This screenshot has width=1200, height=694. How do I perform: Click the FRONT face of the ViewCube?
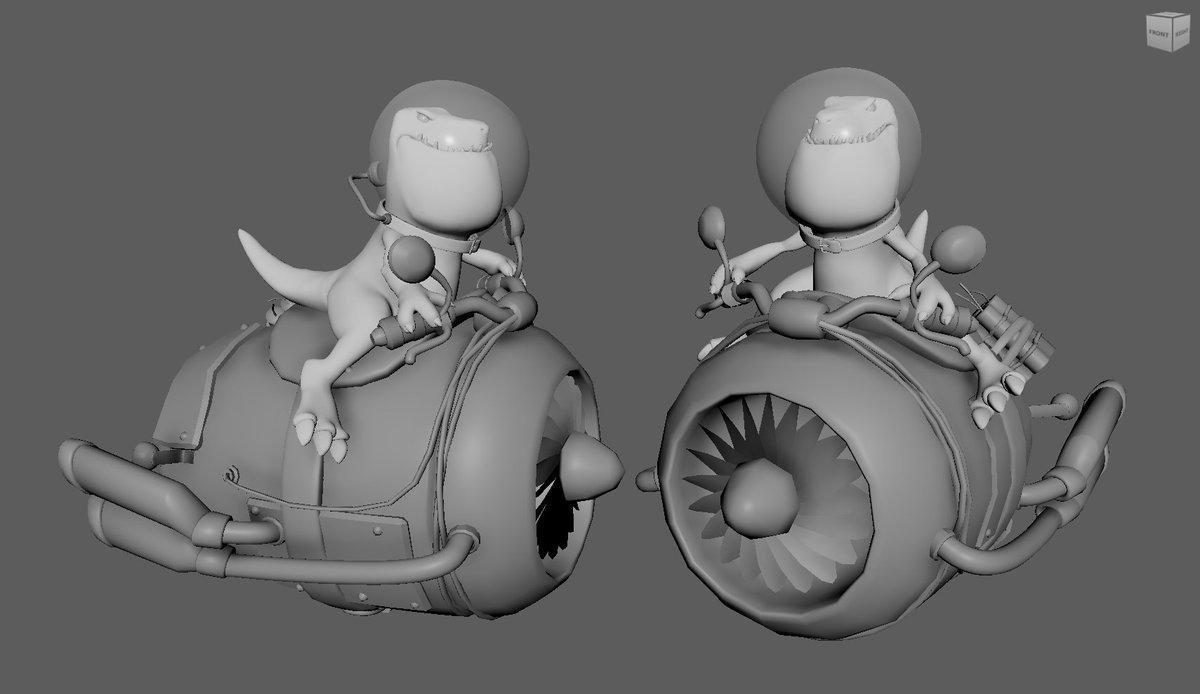pyautogui.click(x=1159, y=33)
